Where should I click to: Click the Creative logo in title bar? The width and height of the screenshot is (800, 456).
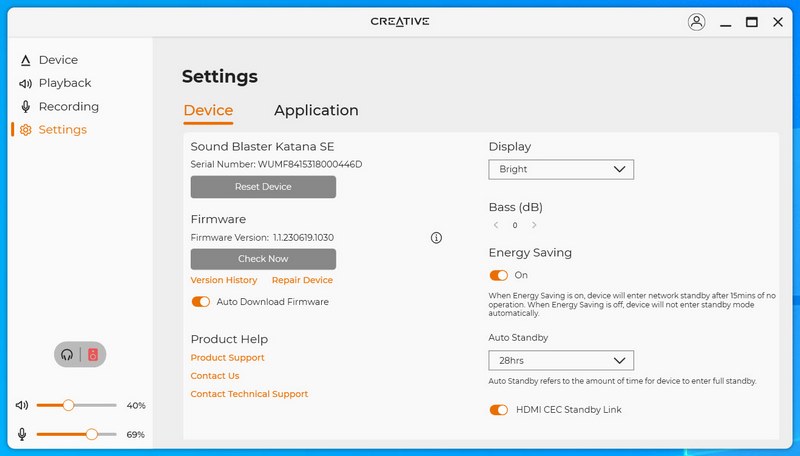400,21
